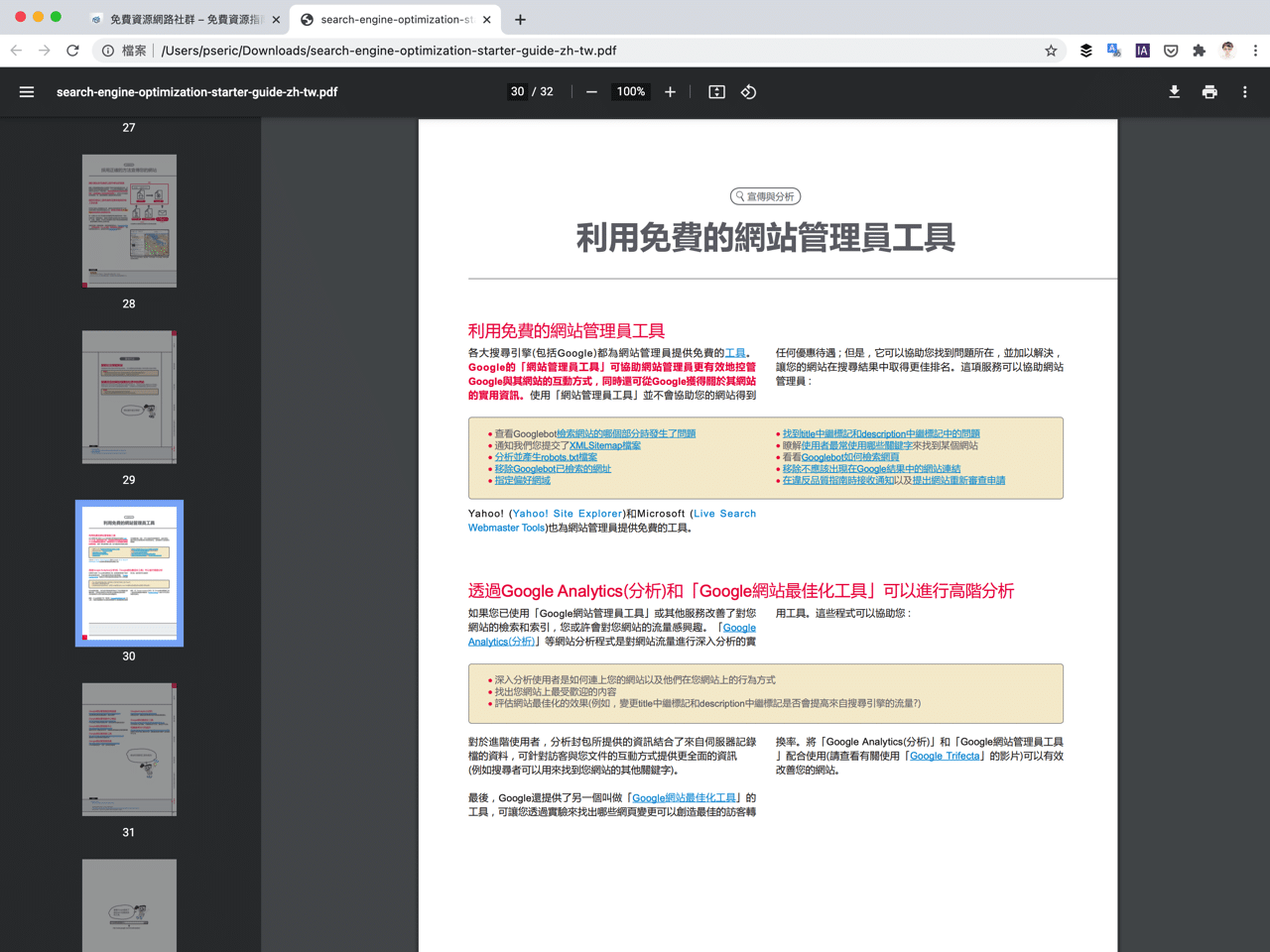Open the title中繼標記和description link

[881, 434]
